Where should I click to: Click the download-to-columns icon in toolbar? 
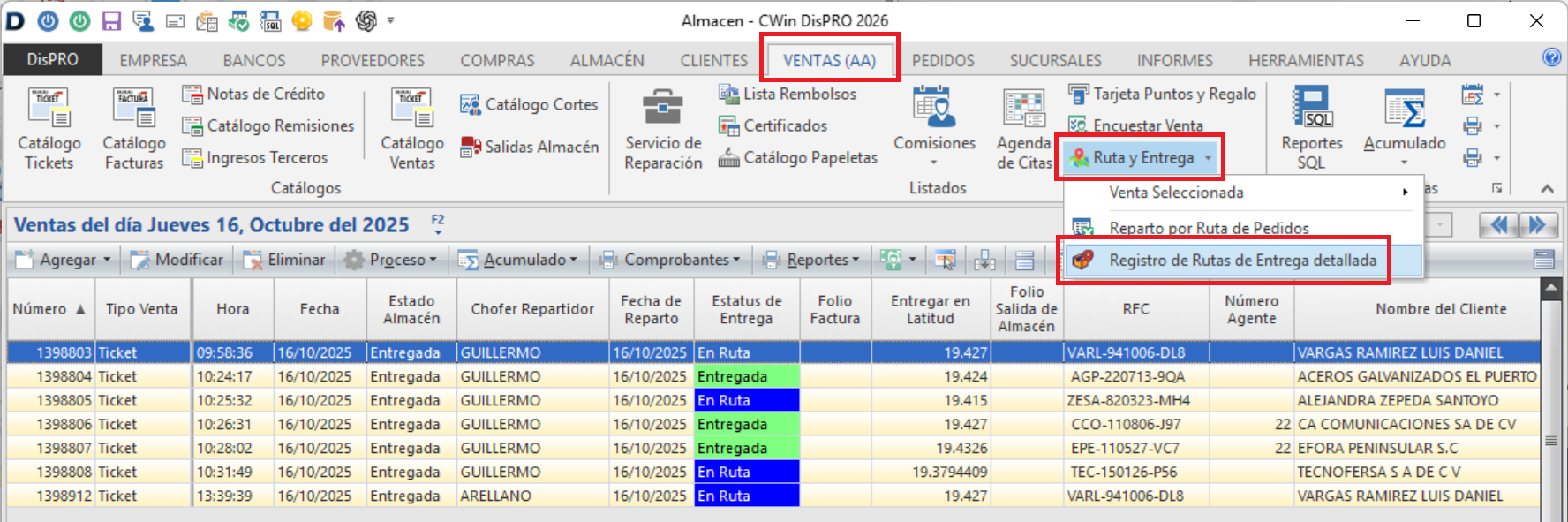[984, 260]
